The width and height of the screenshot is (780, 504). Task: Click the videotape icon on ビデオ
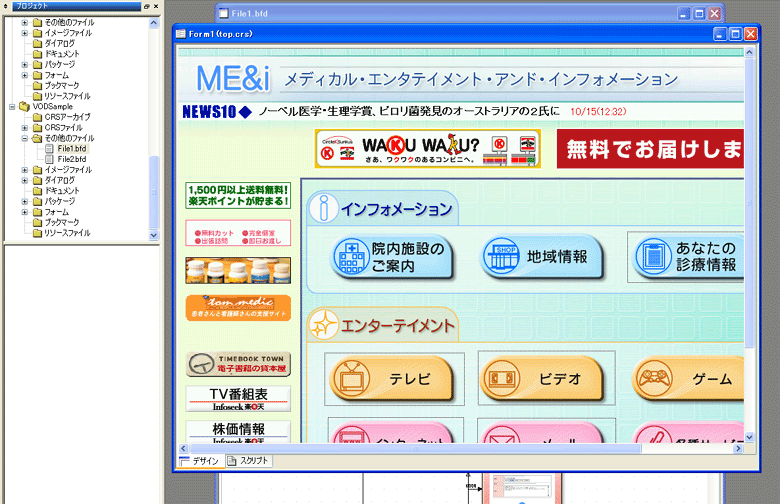pos(501,379)
